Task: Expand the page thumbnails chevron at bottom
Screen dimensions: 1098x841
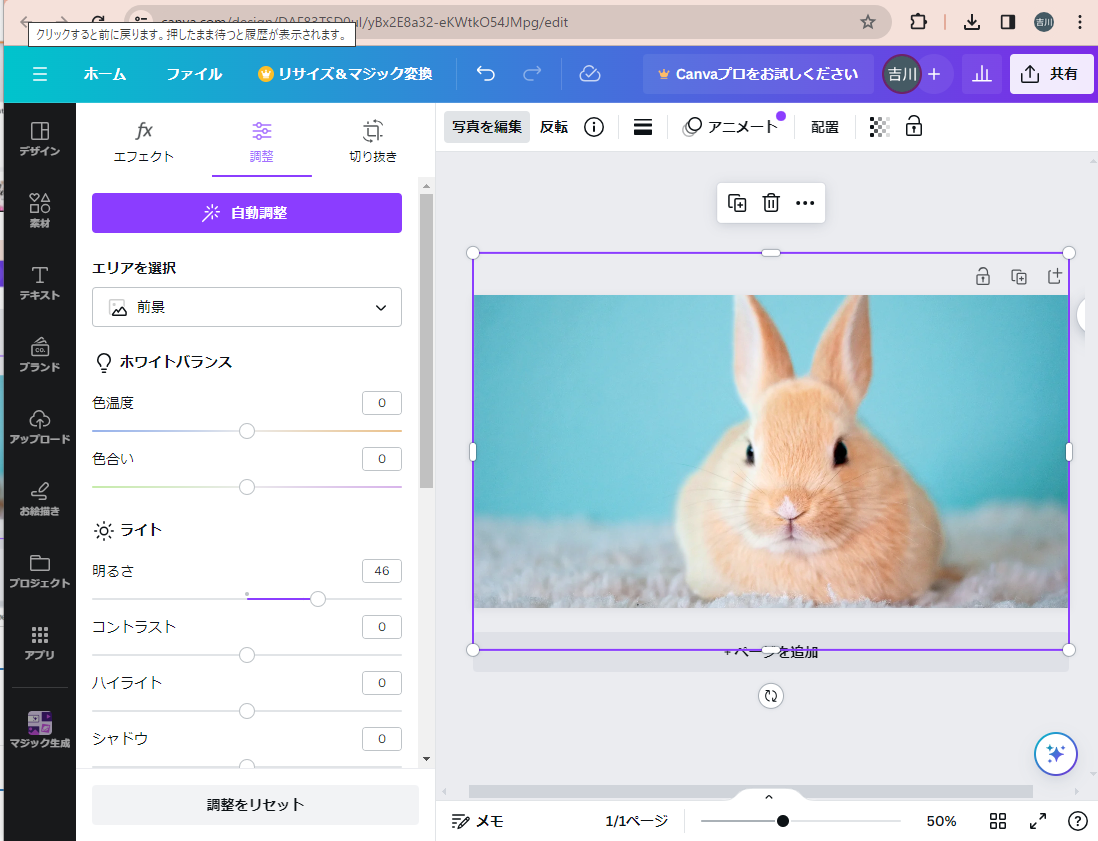Action: pyautogui.click(x=769, y=797)
